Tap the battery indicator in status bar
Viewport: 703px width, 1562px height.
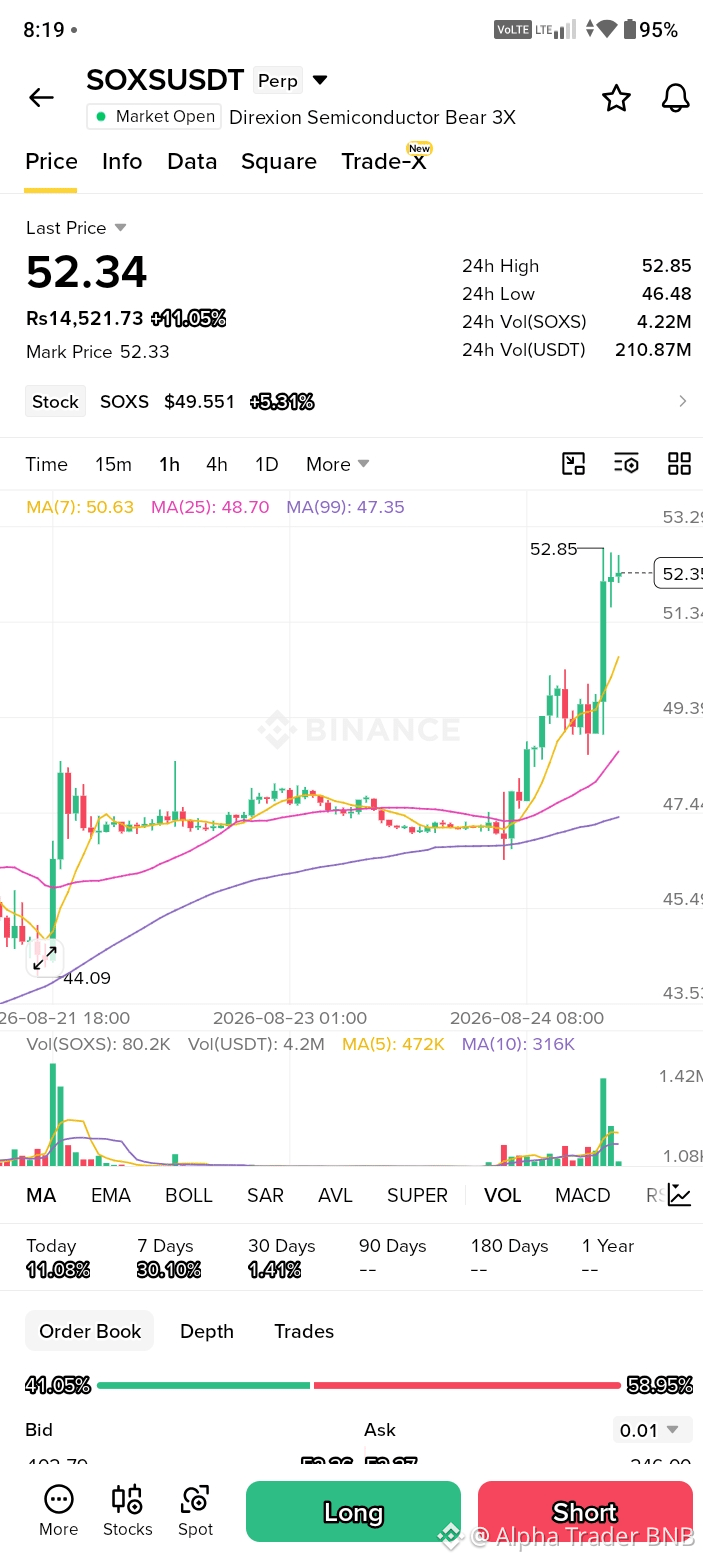pos(651,30)
